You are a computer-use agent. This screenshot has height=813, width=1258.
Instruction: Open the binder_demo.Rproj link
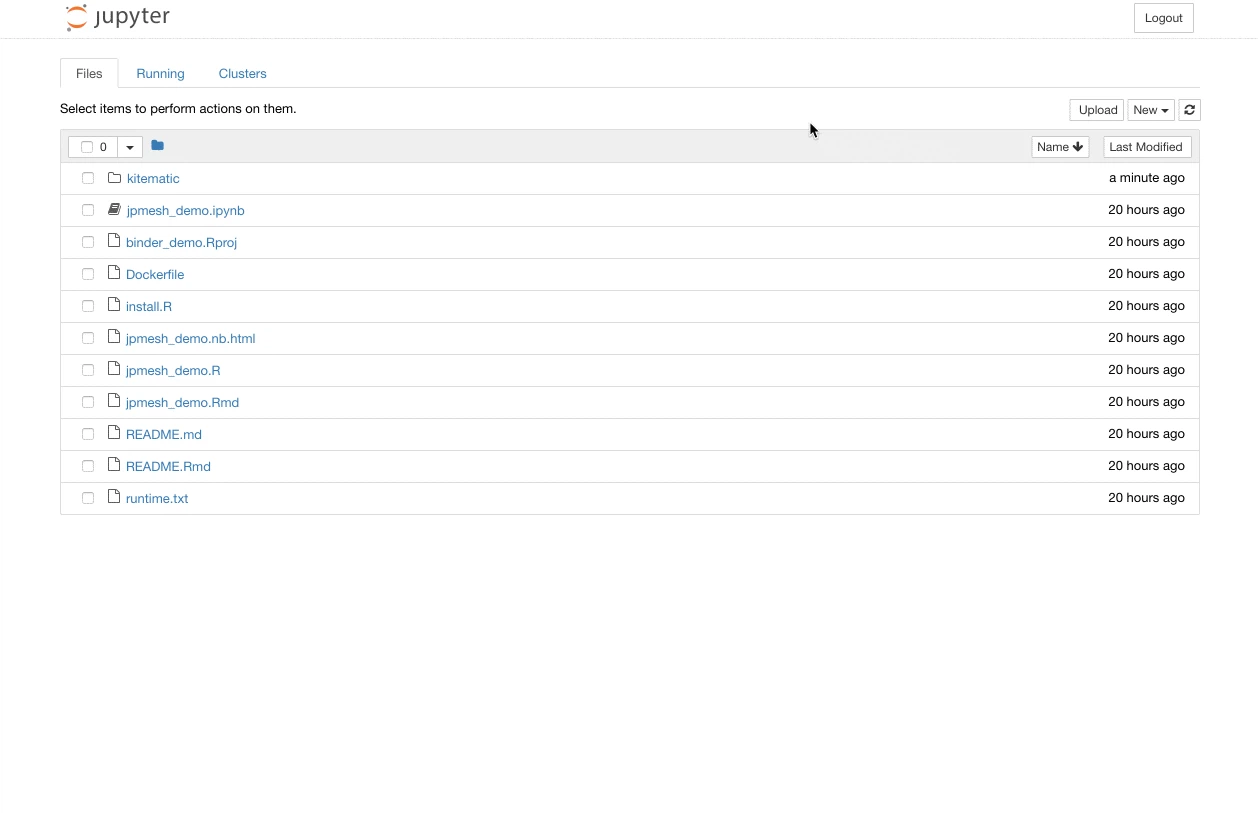point(181,242)
